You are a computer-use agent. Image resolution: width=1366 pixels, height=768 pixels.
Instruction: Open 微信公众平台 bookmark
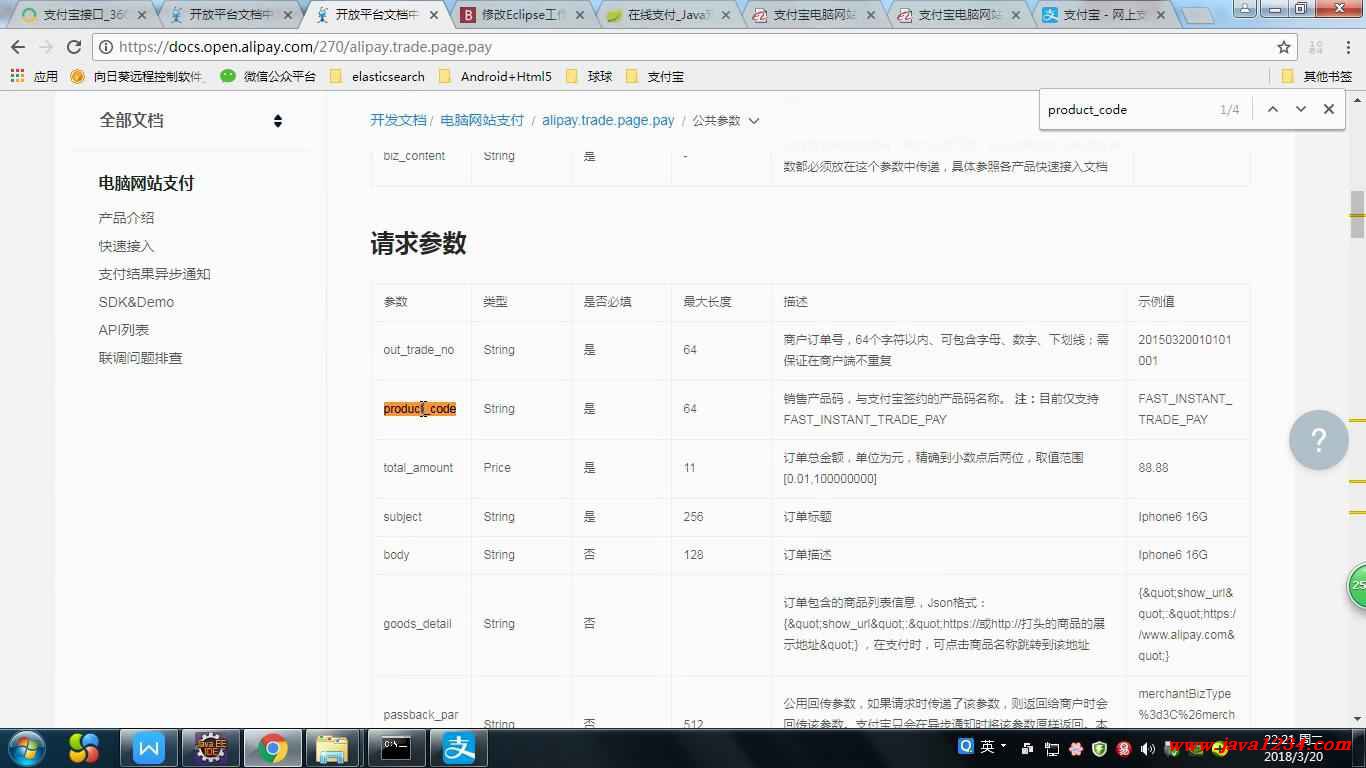coord(268,76)
